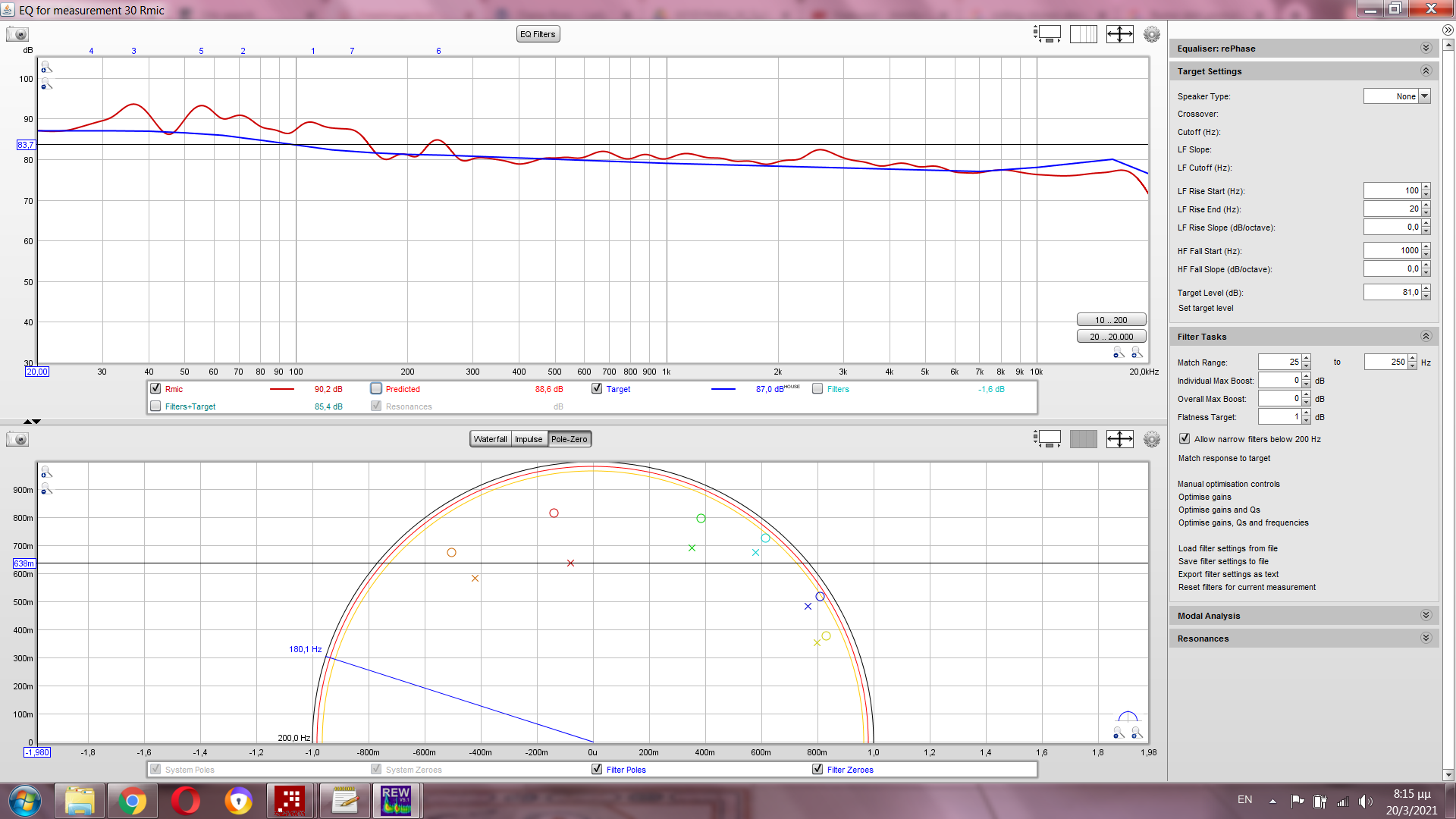The height and width of the screenshot is (819, 1456).
Task: Switch to the Impulse tab
Action: coord(529,439)
